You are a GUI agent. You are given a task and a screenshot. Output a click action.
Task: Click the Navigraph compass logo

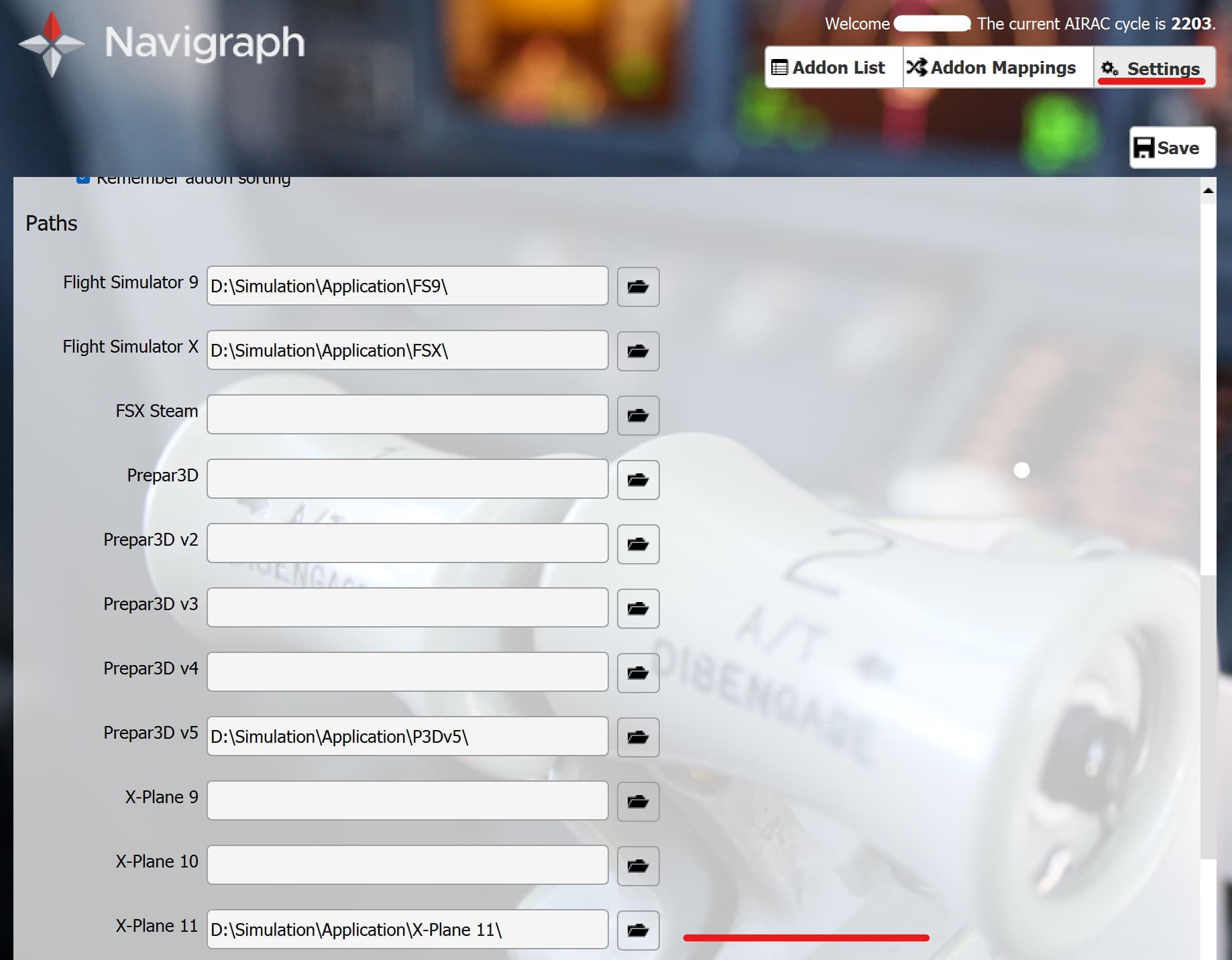tap(52, 44)
